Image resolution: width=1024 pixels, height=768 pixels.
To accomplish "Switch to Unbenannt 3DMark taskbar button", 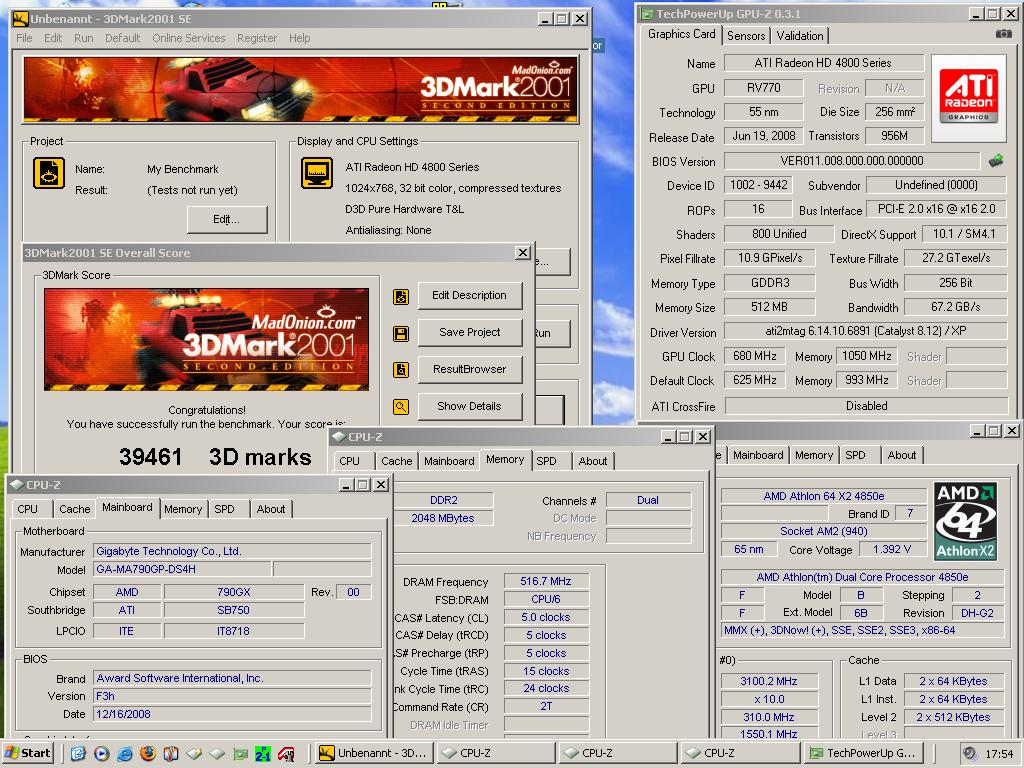I will click(373, 753).
